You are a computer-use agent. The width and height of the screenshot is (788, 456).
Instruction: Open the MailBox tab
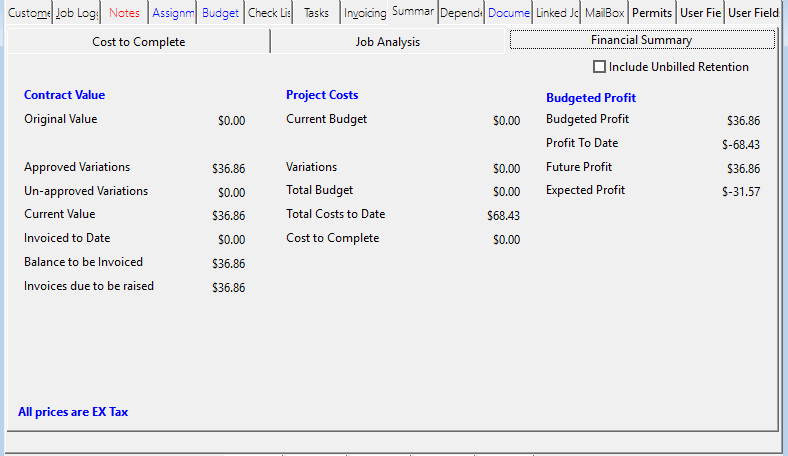604,13
